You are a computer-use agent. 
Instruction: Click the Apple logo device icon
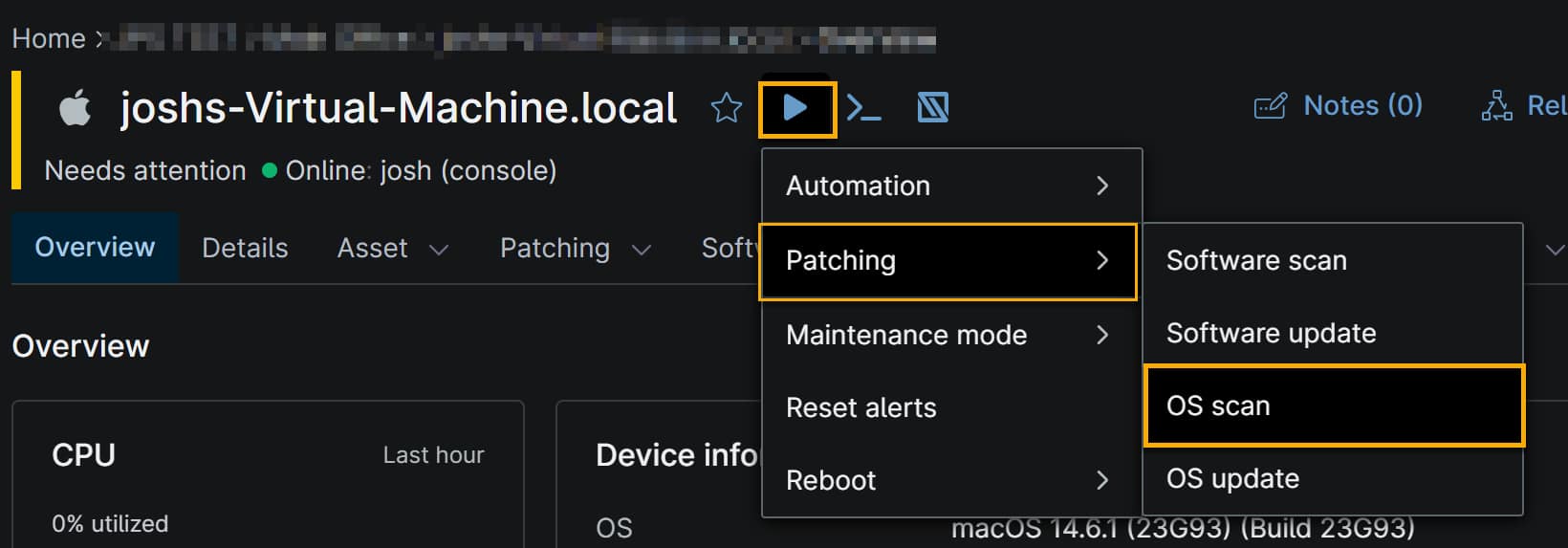[x=76, y=108]
